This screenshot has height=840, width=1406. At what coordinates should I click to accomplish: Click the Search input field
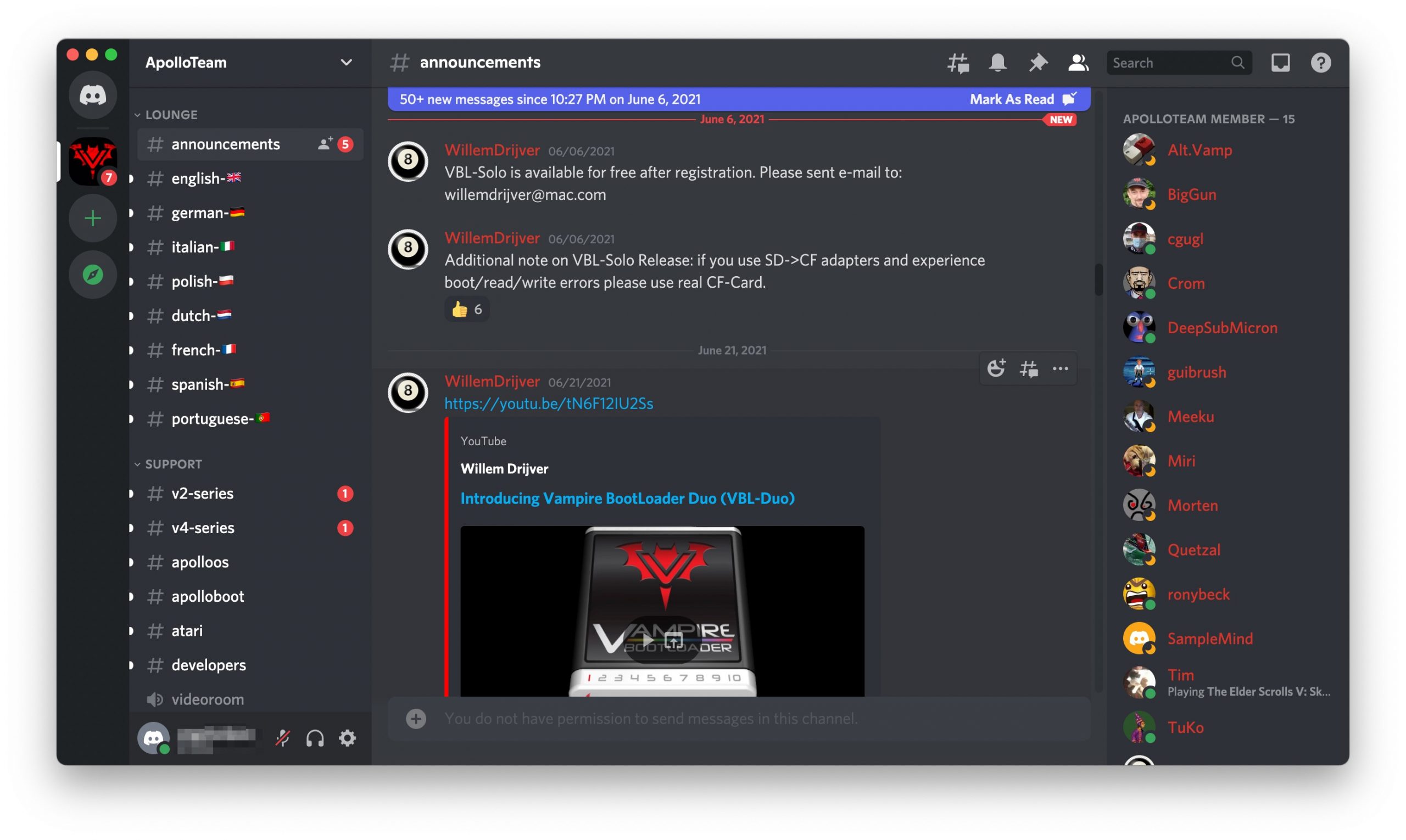pyautogui.click(x=1167, y=62)
